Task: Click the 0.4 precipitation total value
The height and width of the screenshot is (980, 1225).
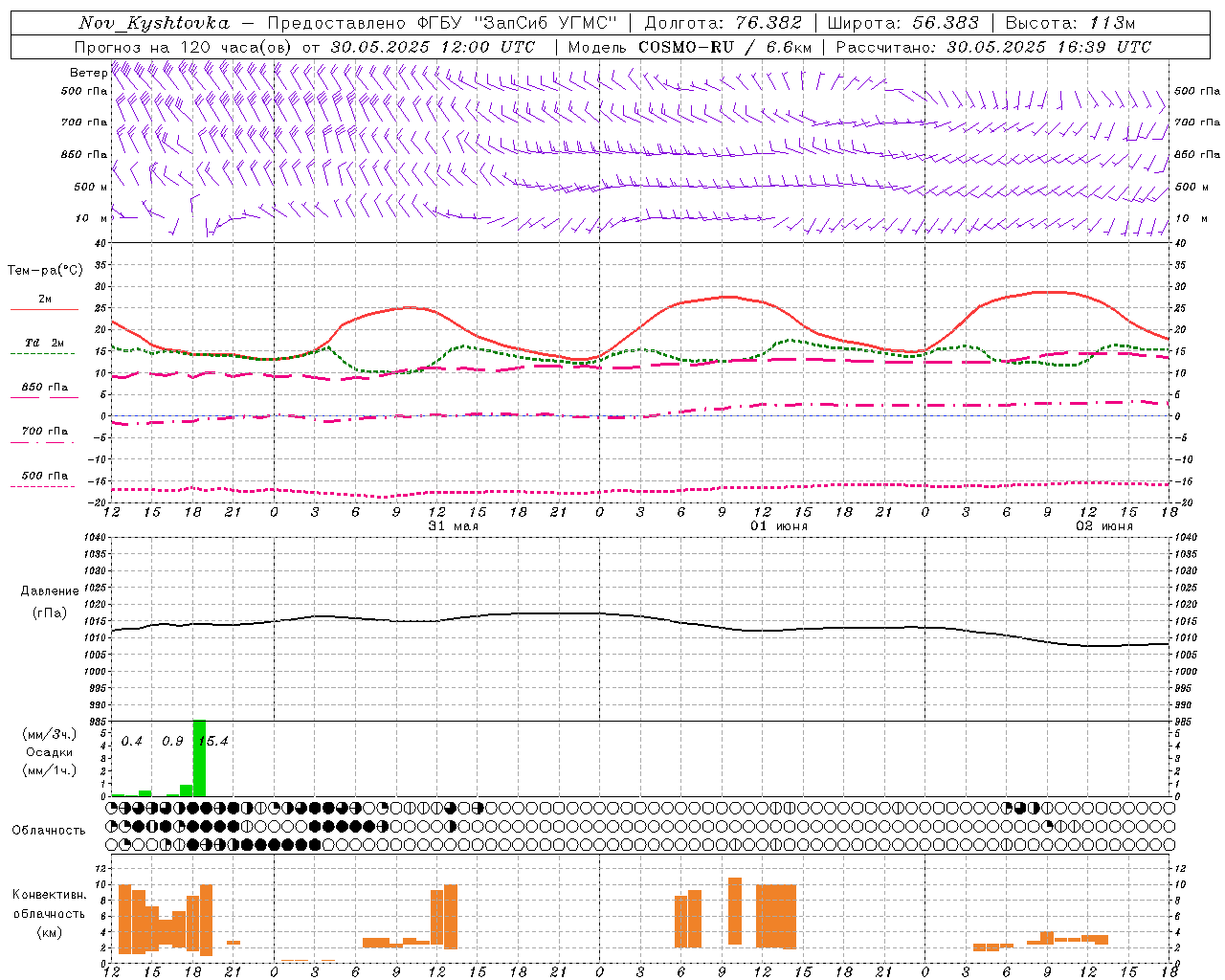Action: 132,742
